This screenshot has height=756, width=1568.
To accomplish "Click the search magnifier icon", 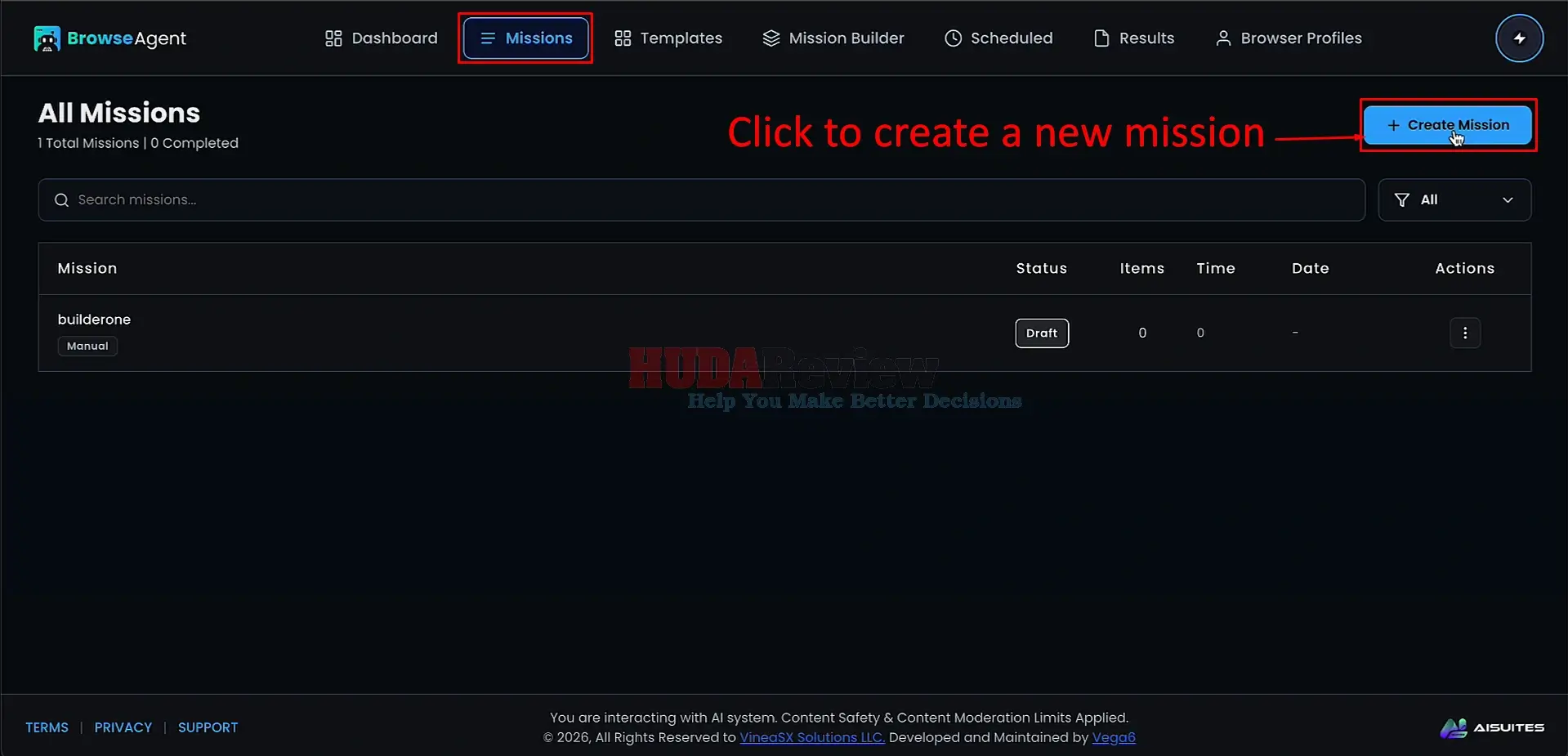I will pos(61,200).
